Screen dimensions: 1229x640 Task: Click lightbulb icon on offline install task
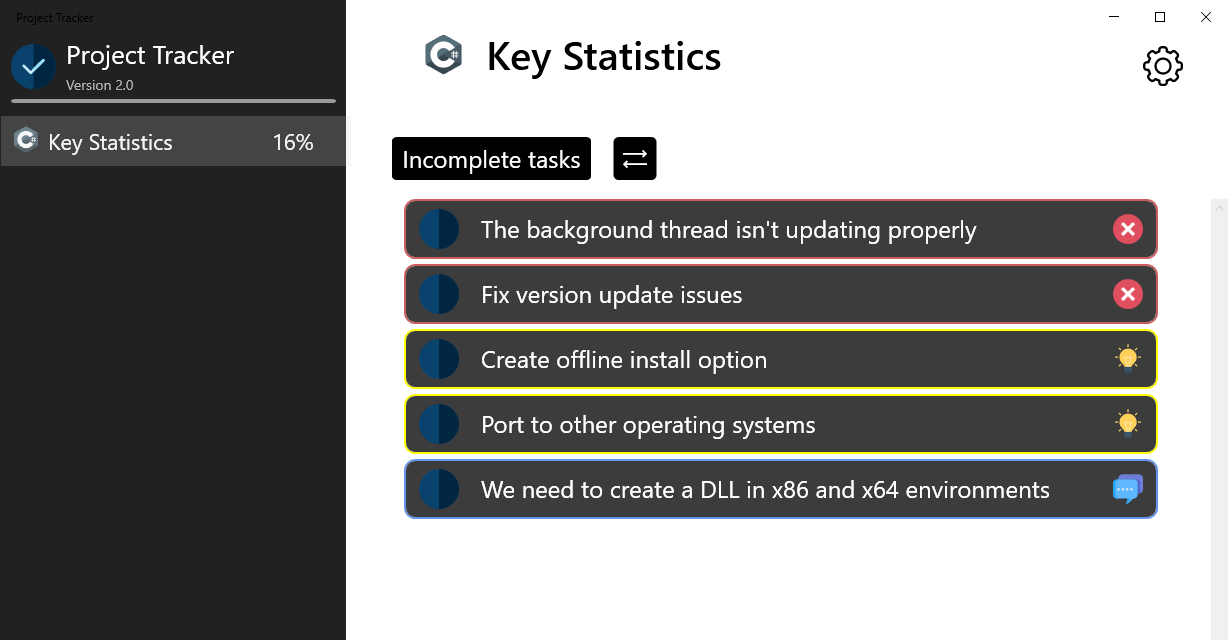coord(1127,359)
